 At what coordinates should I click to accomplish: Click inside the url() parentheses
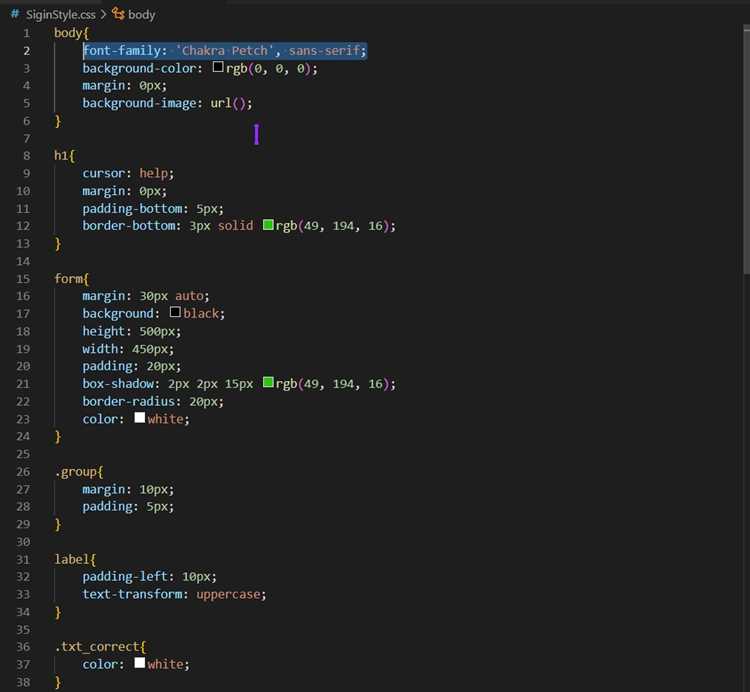239,103
